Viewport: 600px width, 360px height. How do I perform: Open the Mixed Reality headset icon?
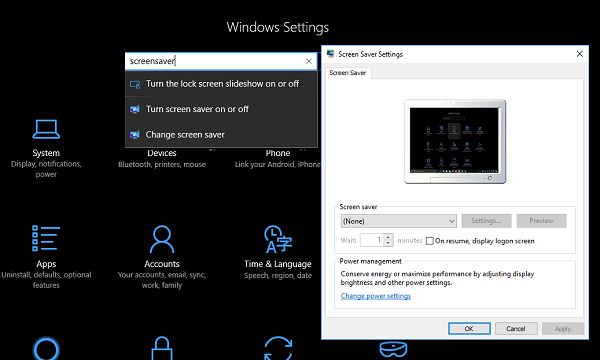pyautogui.click(x=393, y=349)
